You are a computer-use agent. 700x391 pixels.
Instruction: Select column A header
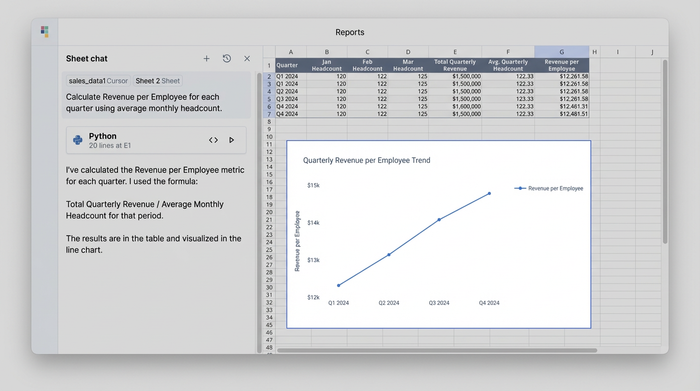(291, 52)
